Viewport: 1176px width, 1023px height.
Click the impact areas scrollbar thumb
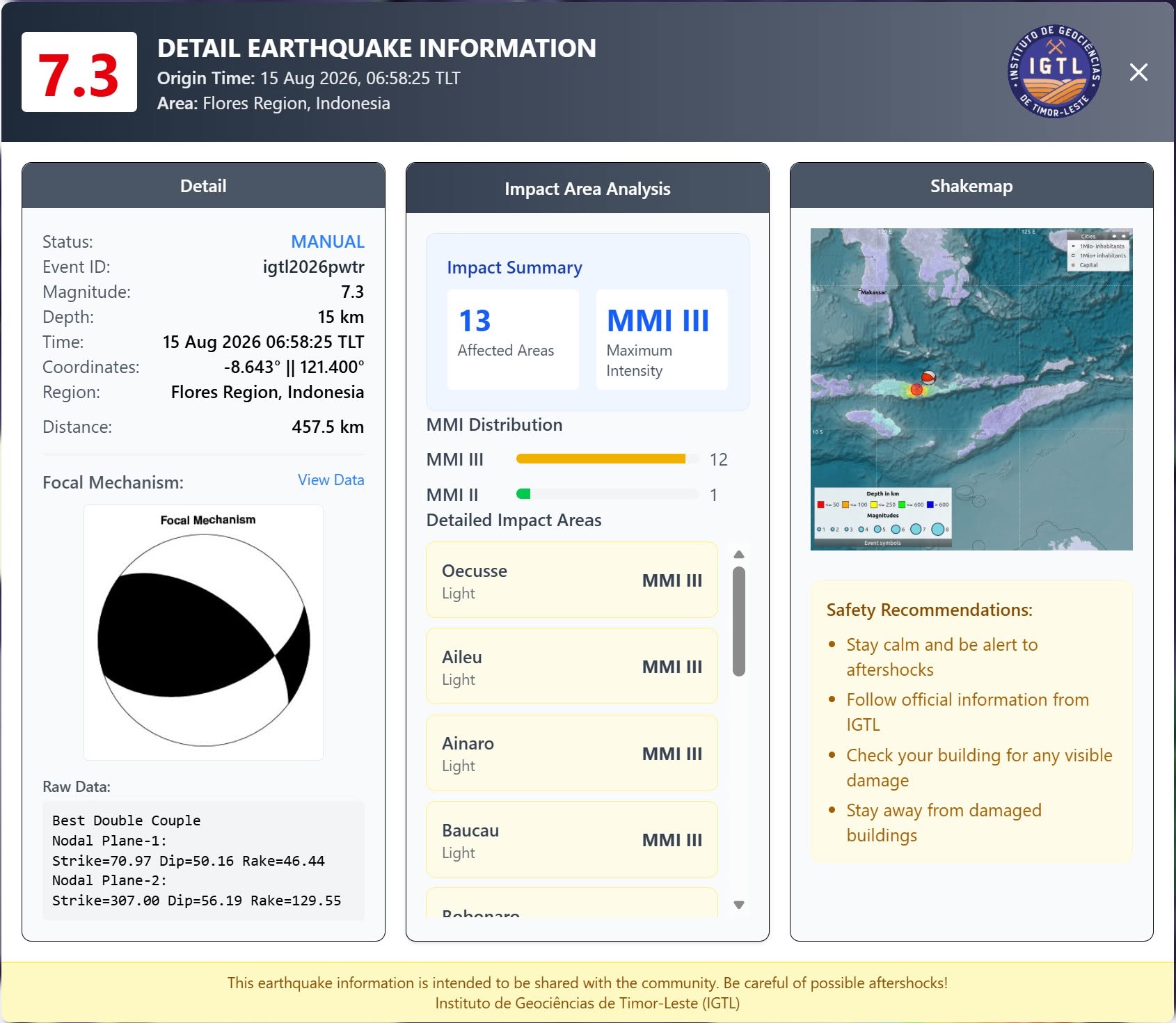(x=739, y=621)
